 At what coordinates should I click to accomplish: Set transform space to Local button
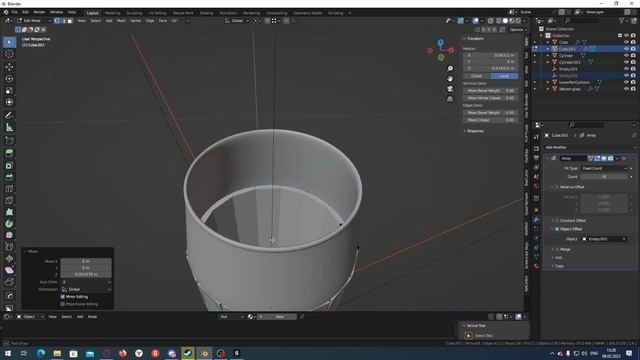click(504, 76)
